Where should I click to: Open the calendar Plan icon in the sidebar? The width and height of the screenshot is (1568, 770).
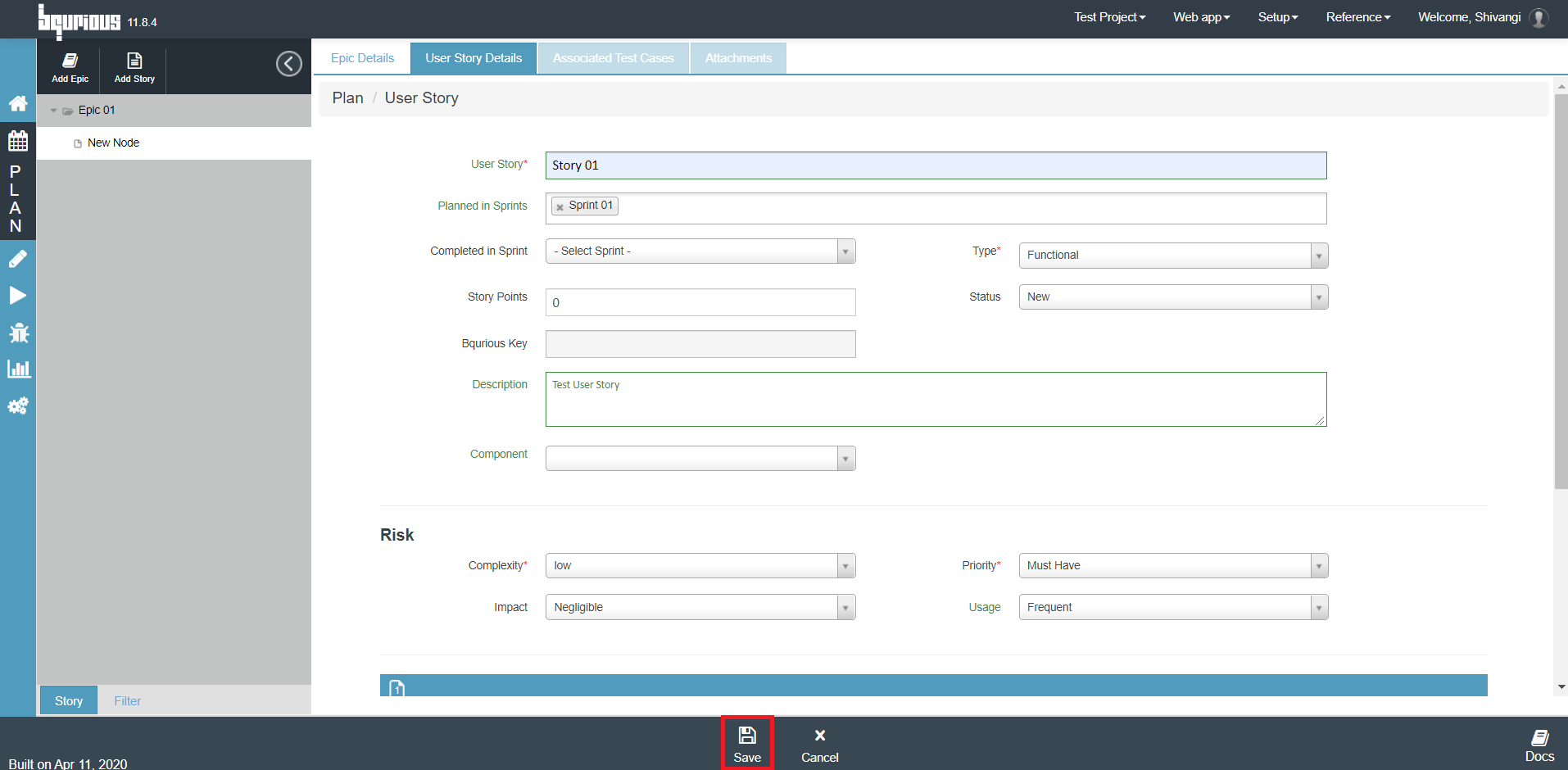[18, 141]
